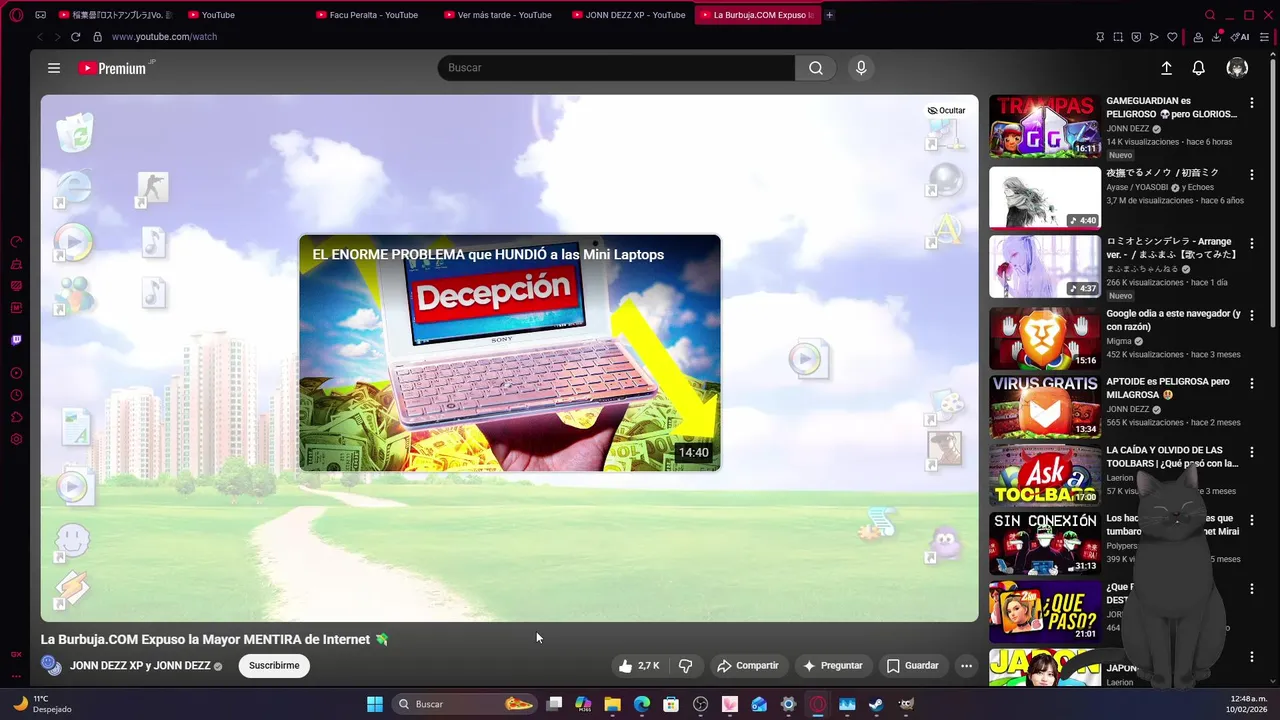
Task: Open options for ロミオとシンデレラ video
Action: tap(1251, 243)
